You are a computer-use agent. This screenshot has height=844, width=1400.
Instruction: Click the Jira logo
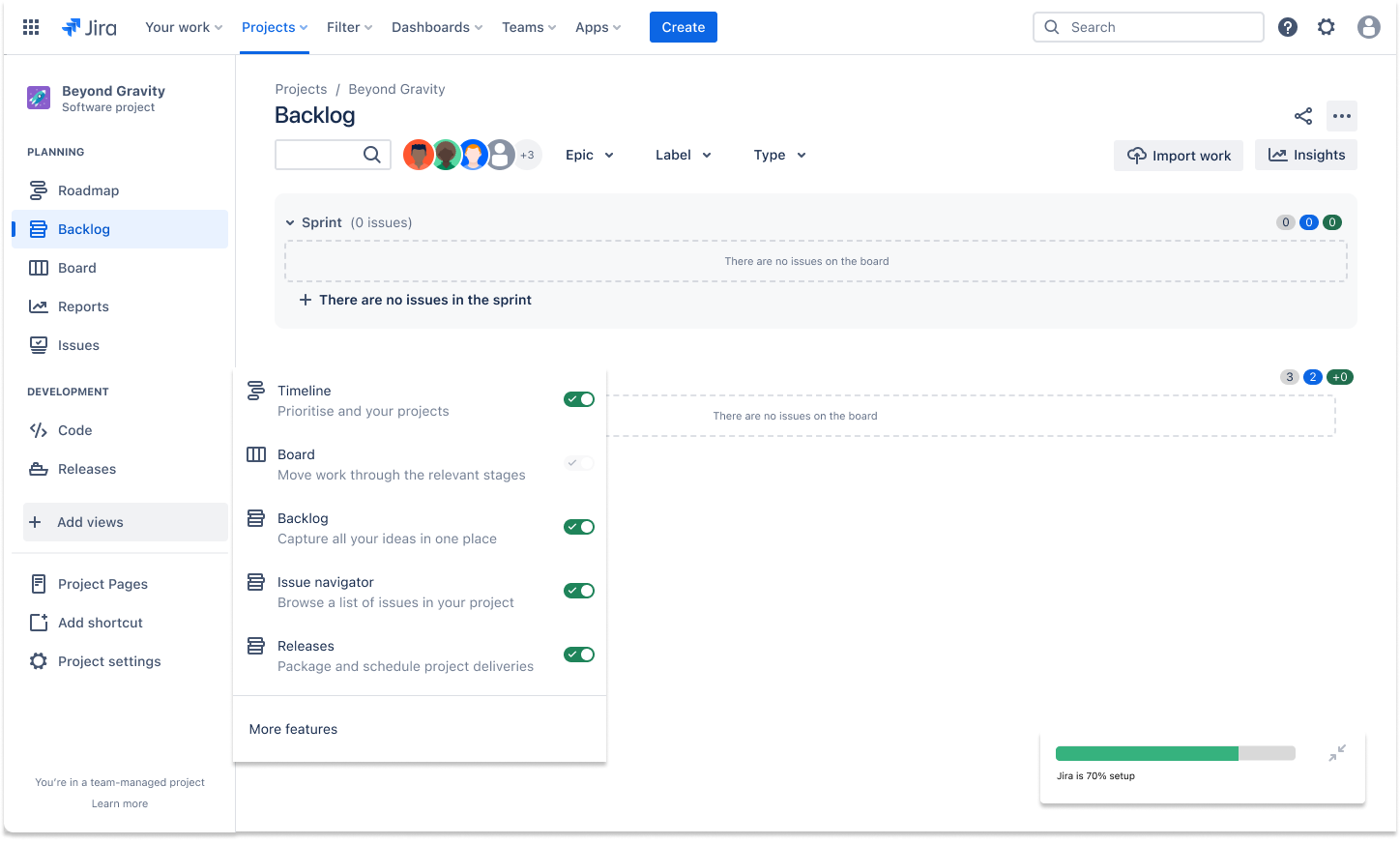pos(89,27)
